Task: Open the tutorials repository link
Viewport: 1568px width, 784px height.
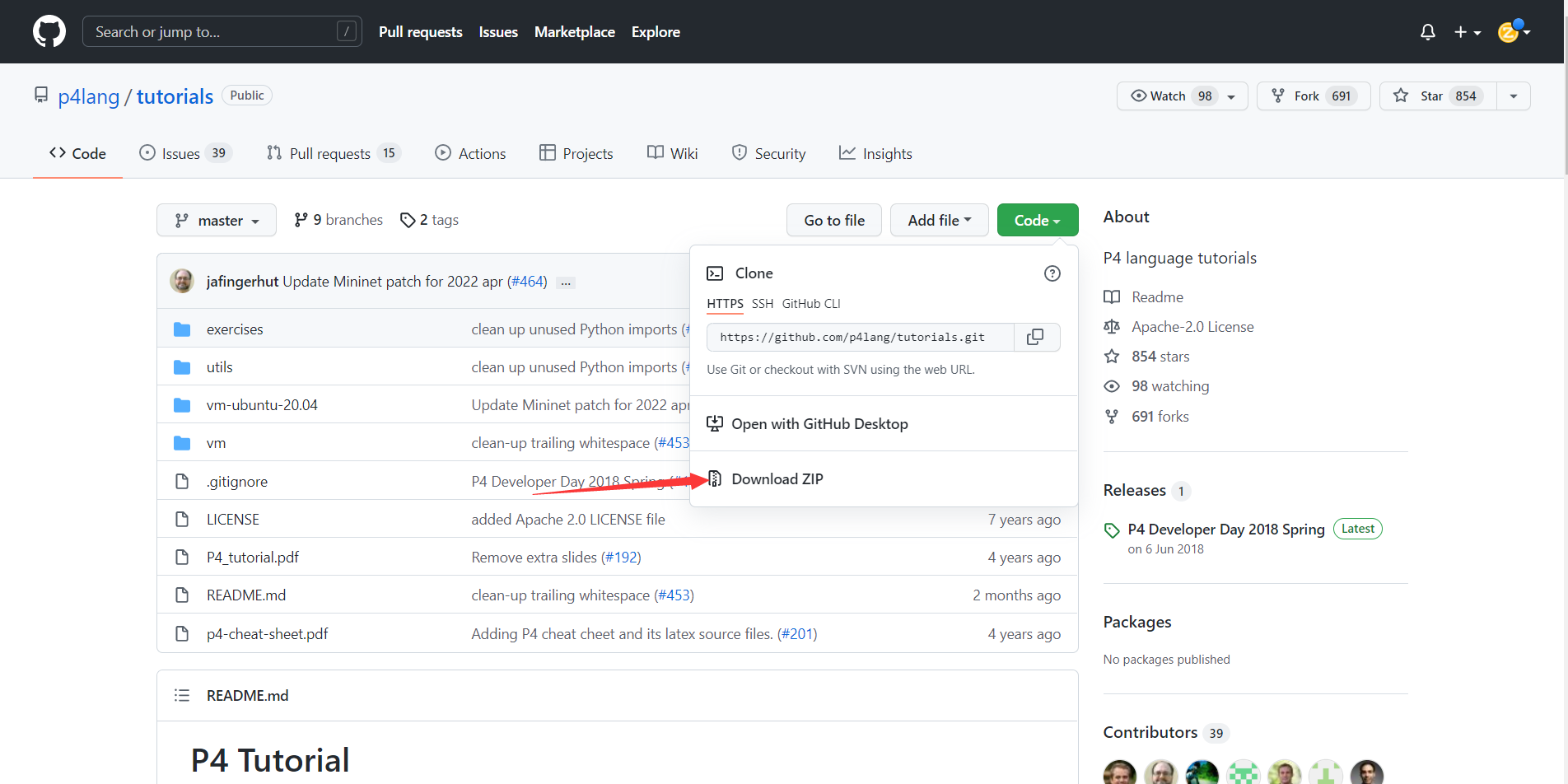Action: pyautogui.click(x=175, y=96)
